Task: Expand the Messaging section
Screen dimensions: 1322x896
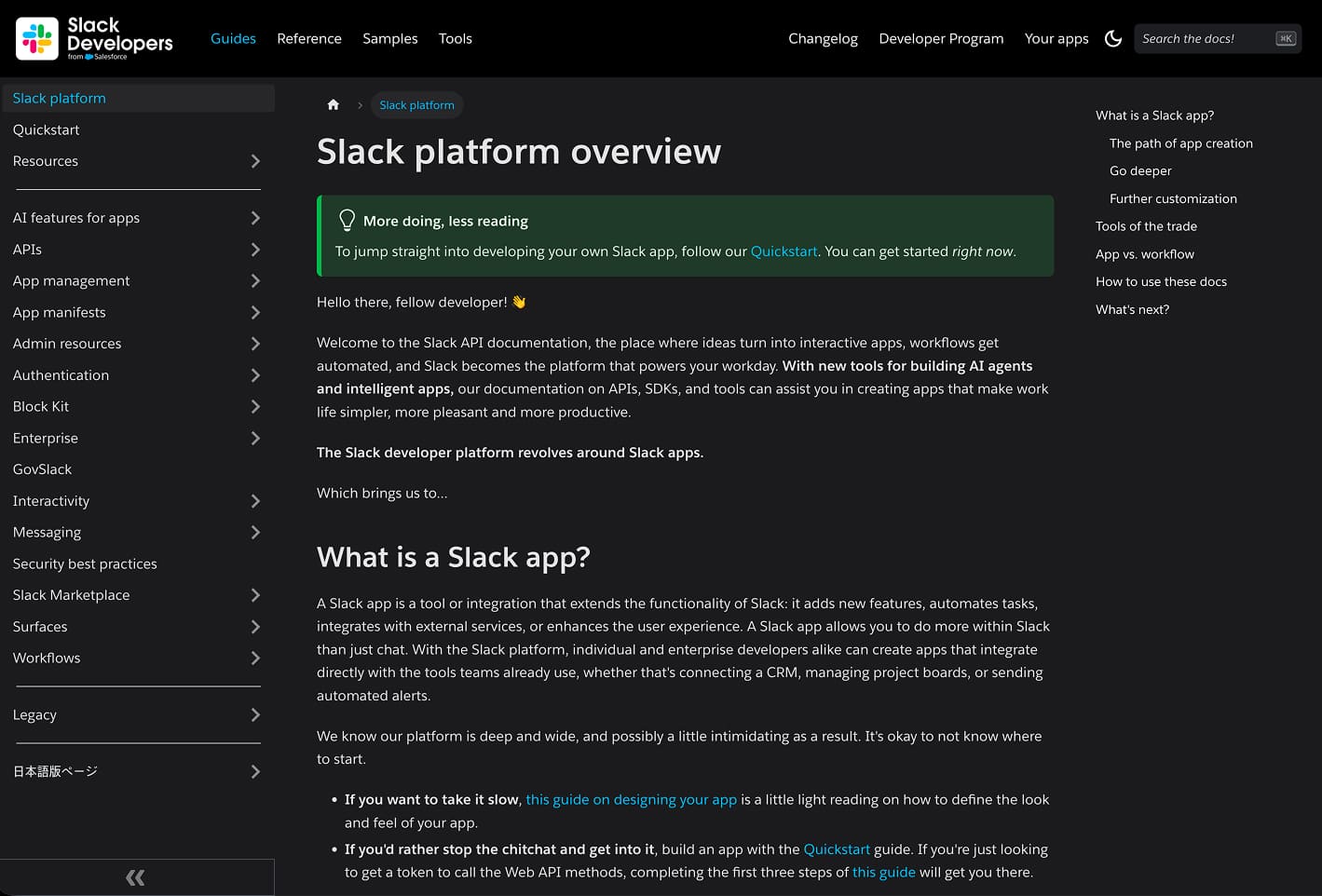Action: tap(255, 532)
